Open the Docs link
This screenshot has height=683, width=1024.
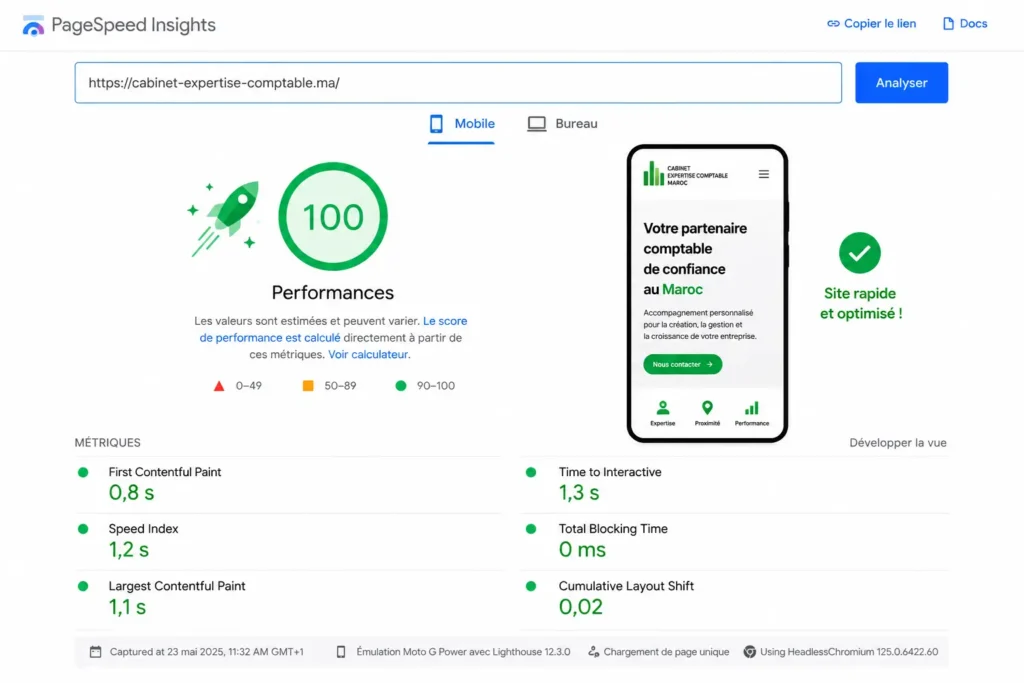click(965, 24)
